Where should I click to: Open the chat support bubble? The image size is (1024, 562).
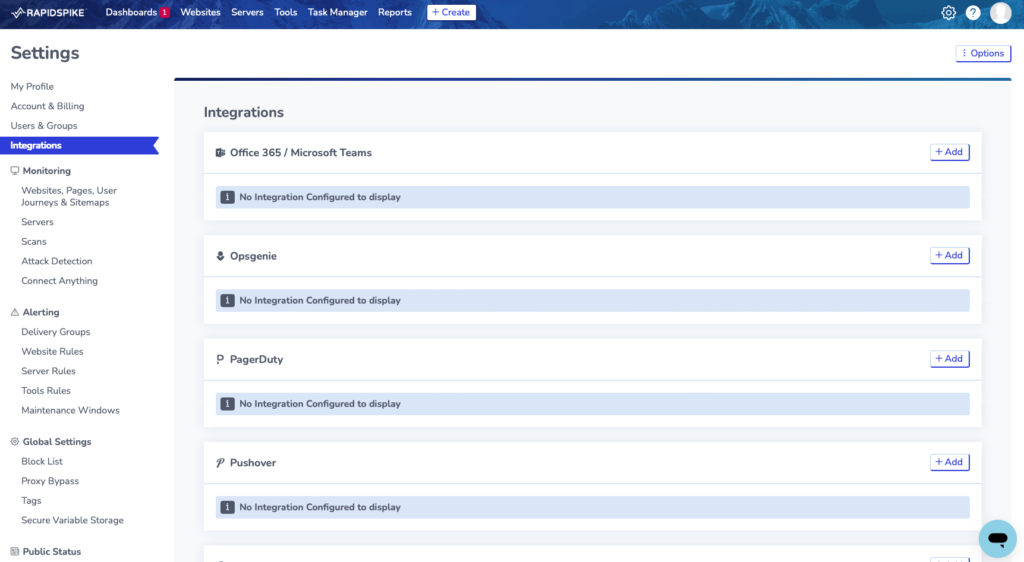(997, 539)
